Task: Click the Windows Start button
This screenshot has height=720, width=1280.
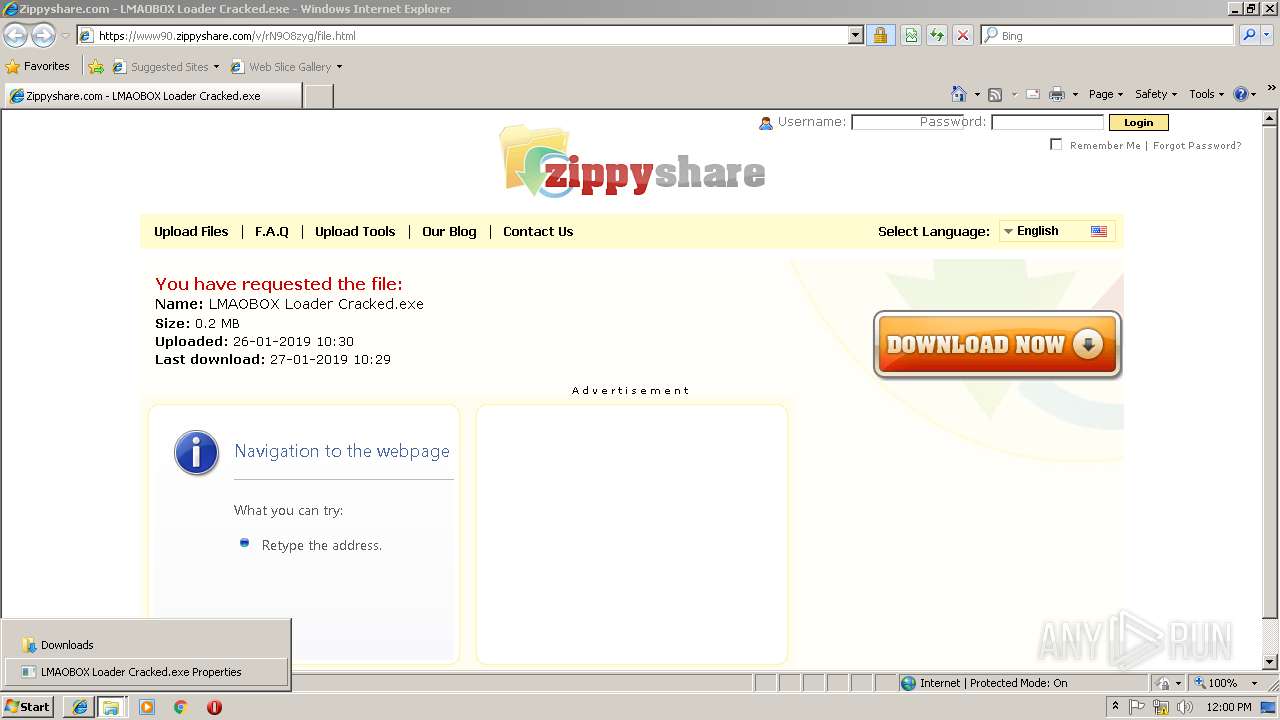Action: pos(29,707)
